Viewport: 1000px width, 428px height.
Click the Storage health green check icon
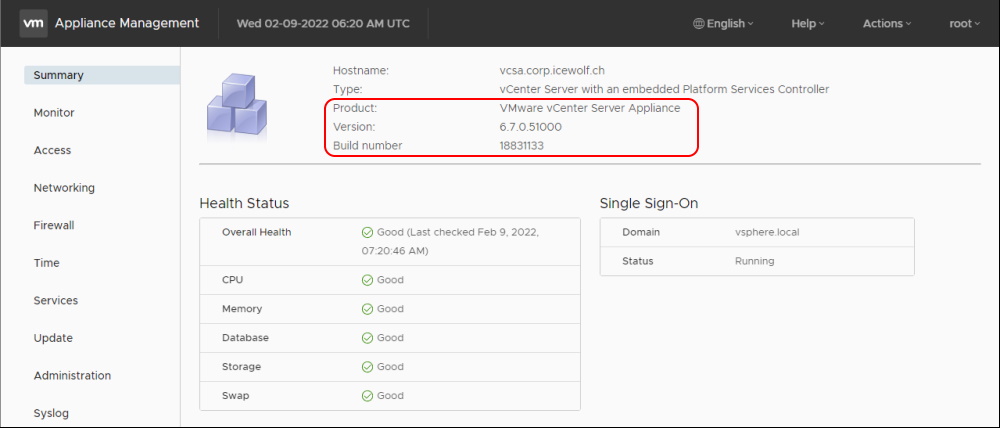coord(367,367)
